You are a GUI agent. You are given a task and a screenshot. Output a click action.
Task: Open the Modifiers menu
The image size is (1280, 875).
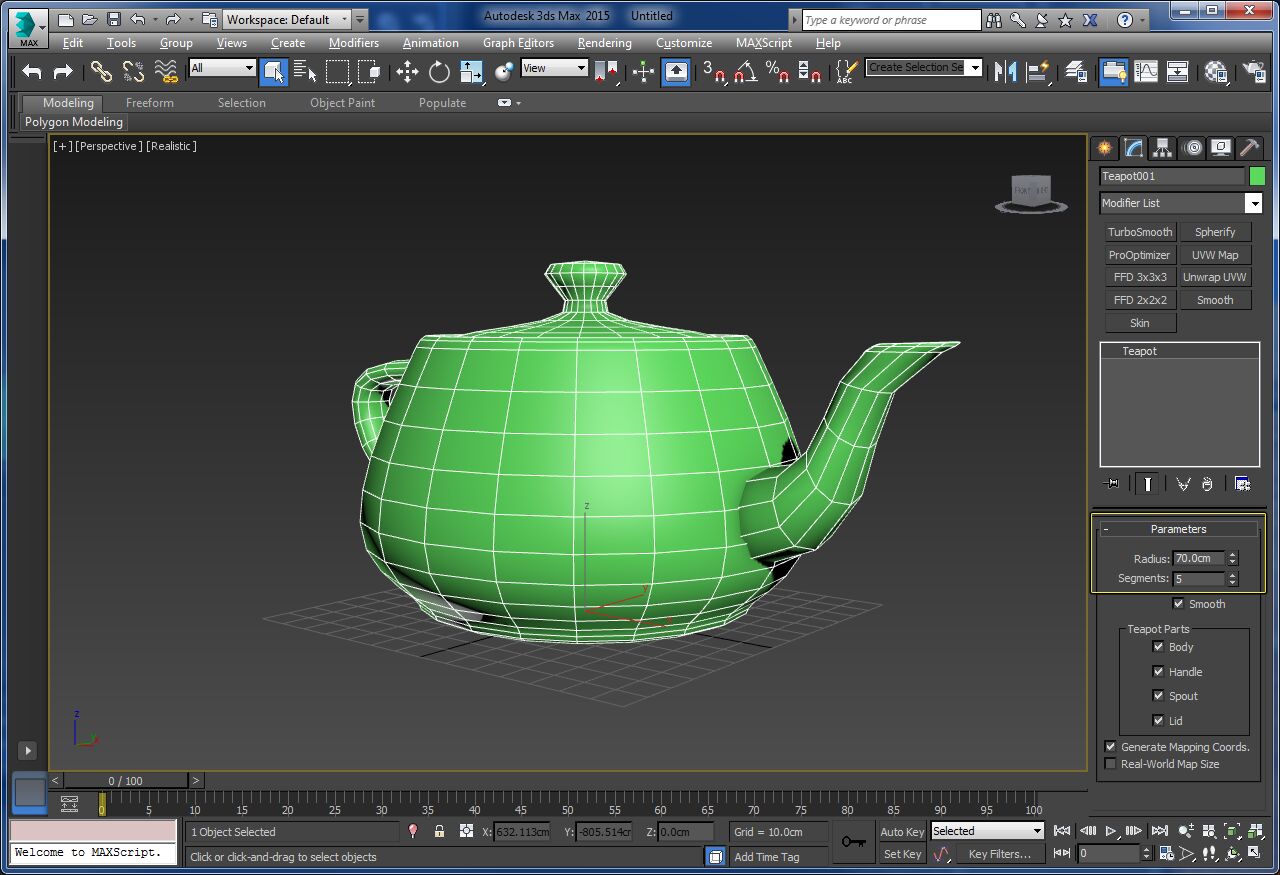click(354, 42)
